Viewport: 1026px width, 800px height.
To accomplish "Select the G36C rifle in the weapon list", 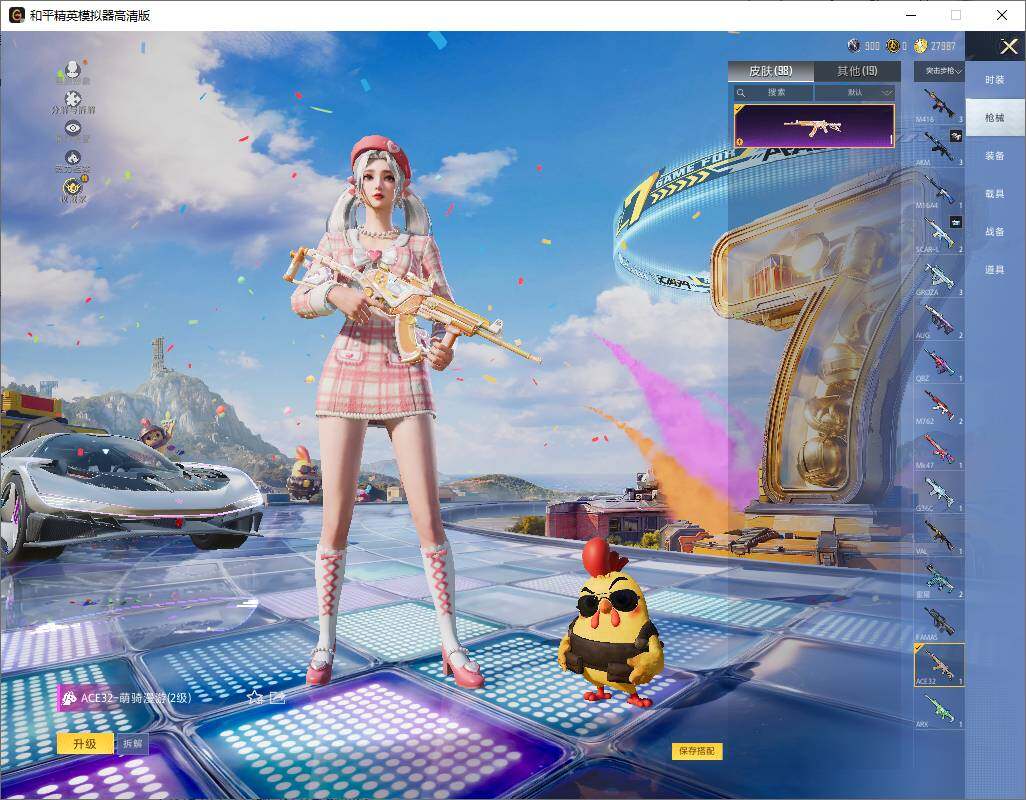I will pyautogui.click(x=939, y=492).
